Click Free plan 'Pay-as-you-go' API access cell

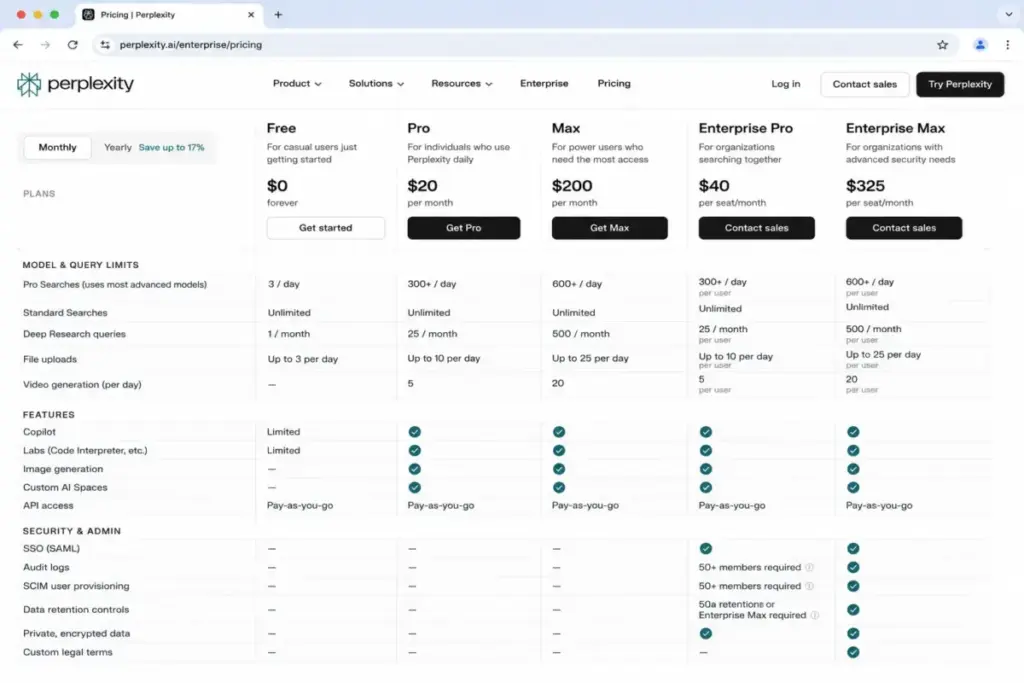pos(300,505)
